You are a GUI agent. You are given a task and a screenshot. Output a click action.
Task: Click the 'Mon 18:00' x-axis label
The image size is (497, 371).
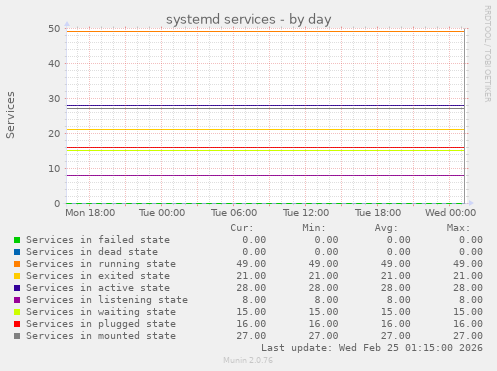90,213
